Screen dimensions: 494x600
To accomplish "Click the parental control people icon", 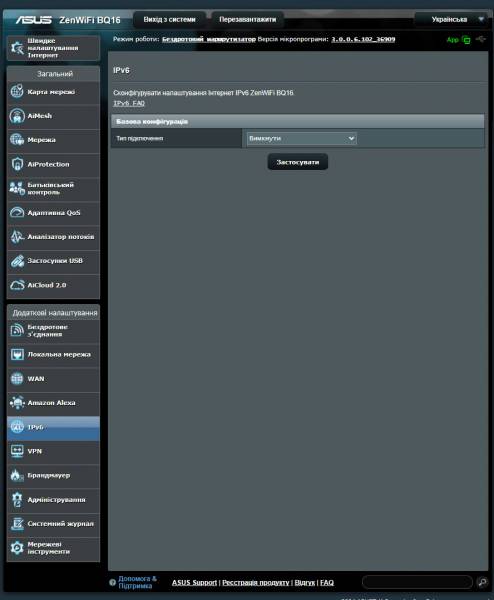I will tap(17, 188).
